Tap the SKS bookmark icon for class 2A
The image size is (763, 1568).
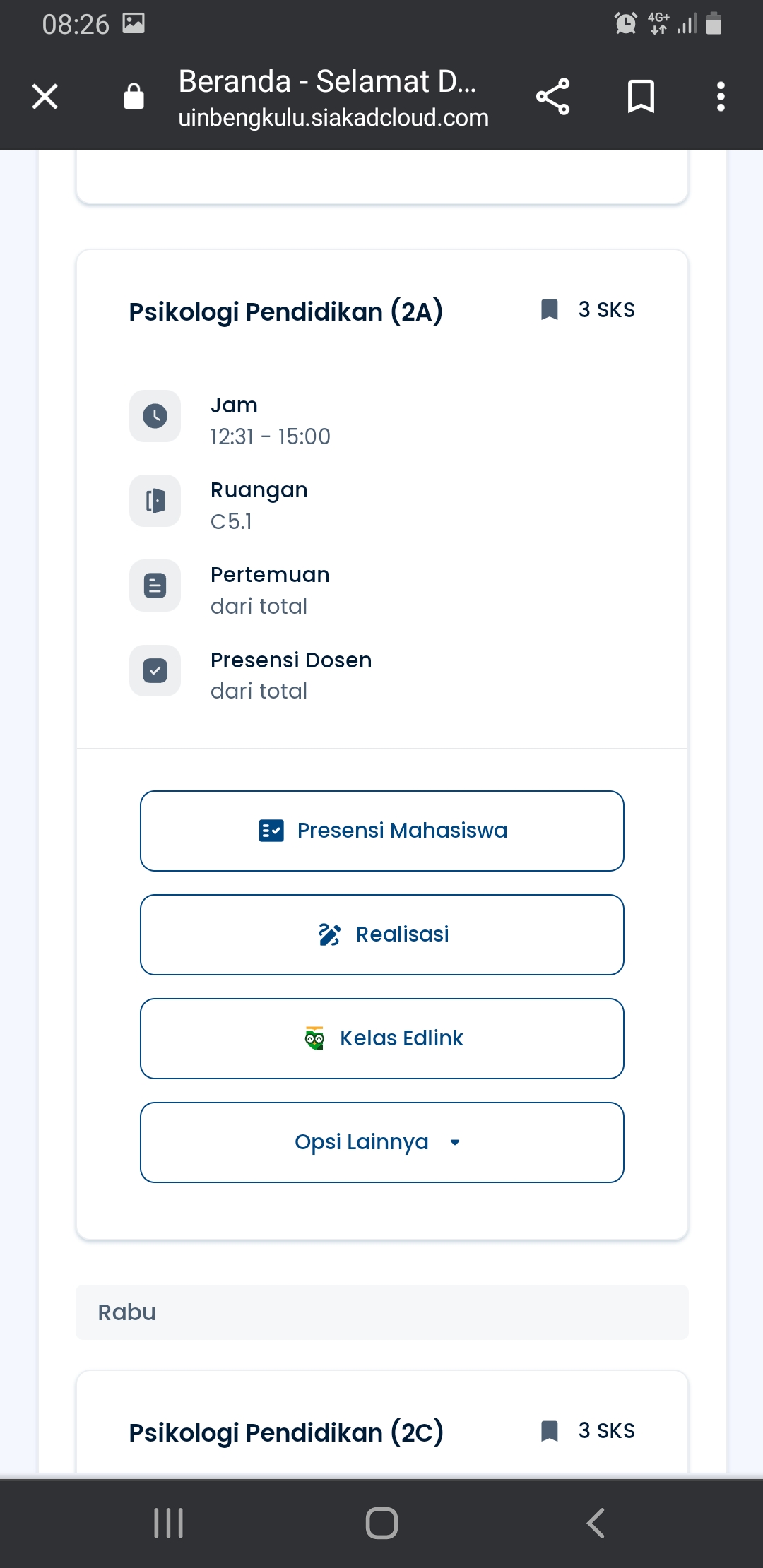[x=550, y=309]
